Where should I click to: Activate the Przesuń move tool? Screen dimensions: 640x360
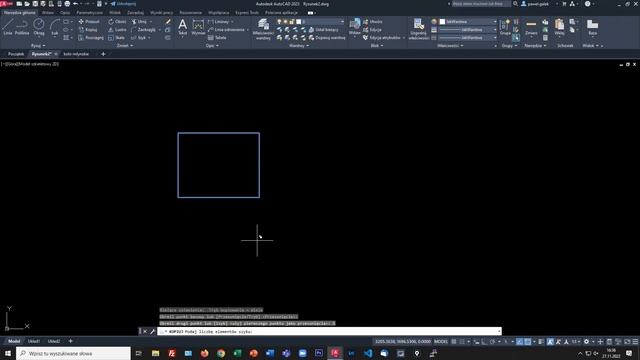coord(89,22)
